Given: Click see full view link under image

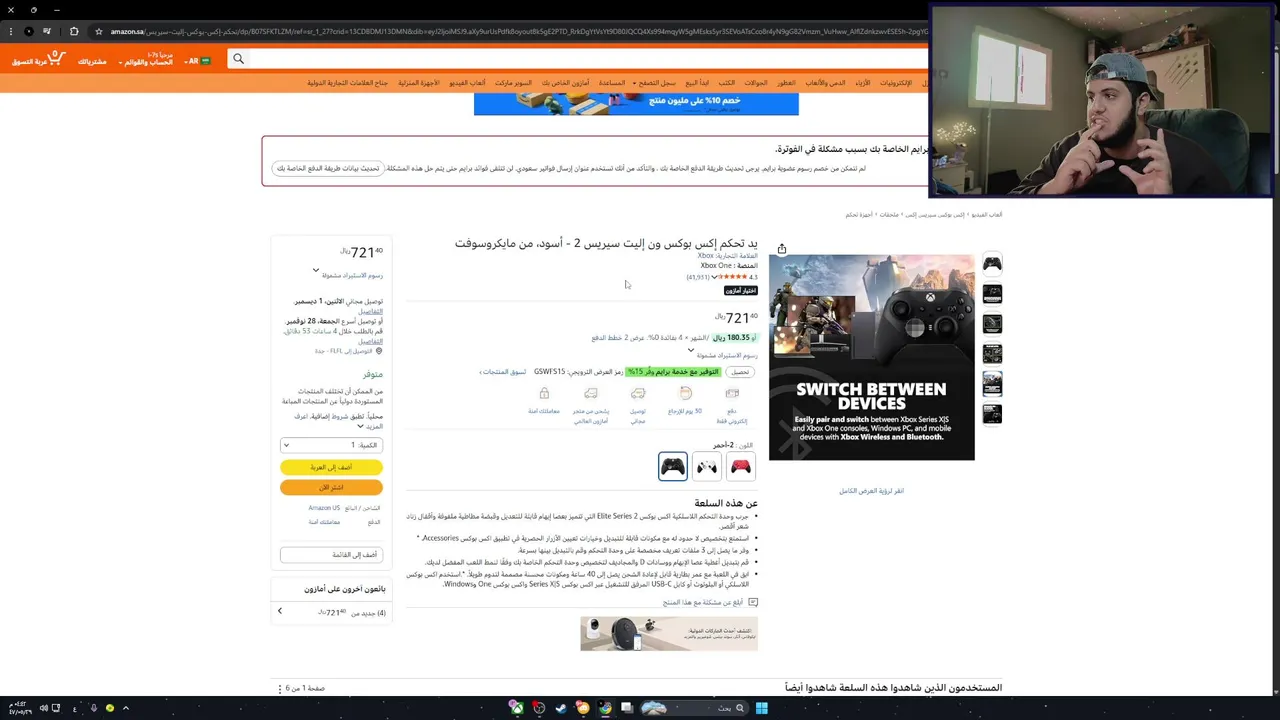Looking at the screenshot, I should point(871,491).
